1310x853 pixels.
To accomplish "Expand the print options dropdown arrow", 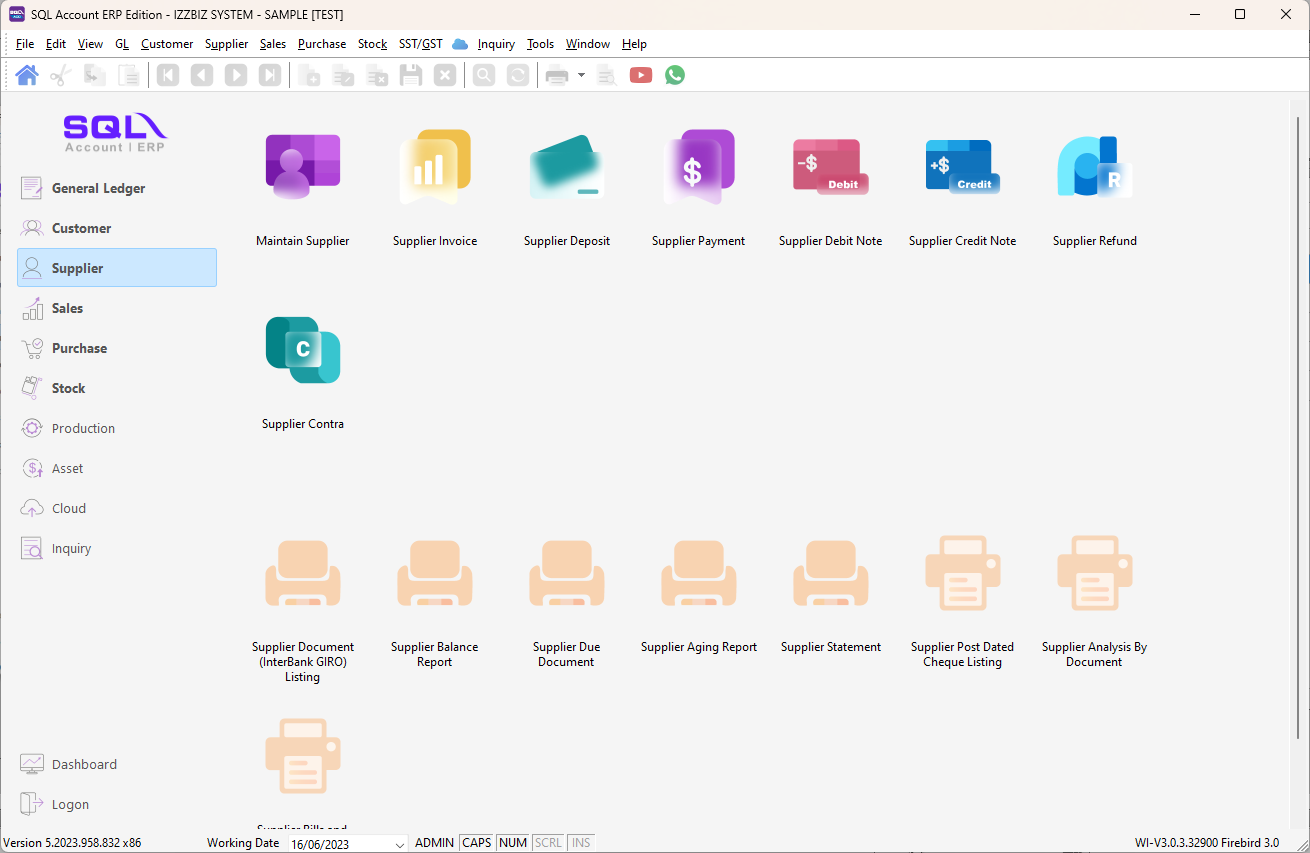I will [x=581, y=75].
